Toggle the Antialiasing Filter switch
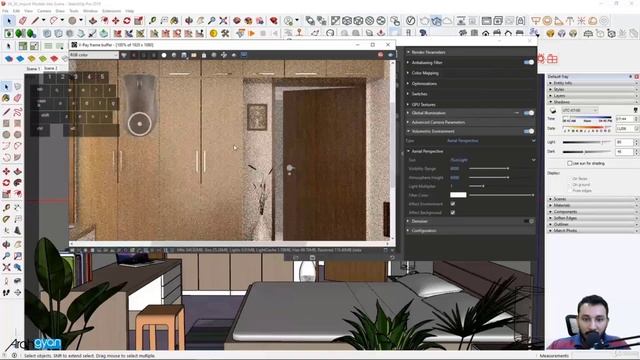The height and width of the screenshot is (360, 640). (x=529, y=62)
